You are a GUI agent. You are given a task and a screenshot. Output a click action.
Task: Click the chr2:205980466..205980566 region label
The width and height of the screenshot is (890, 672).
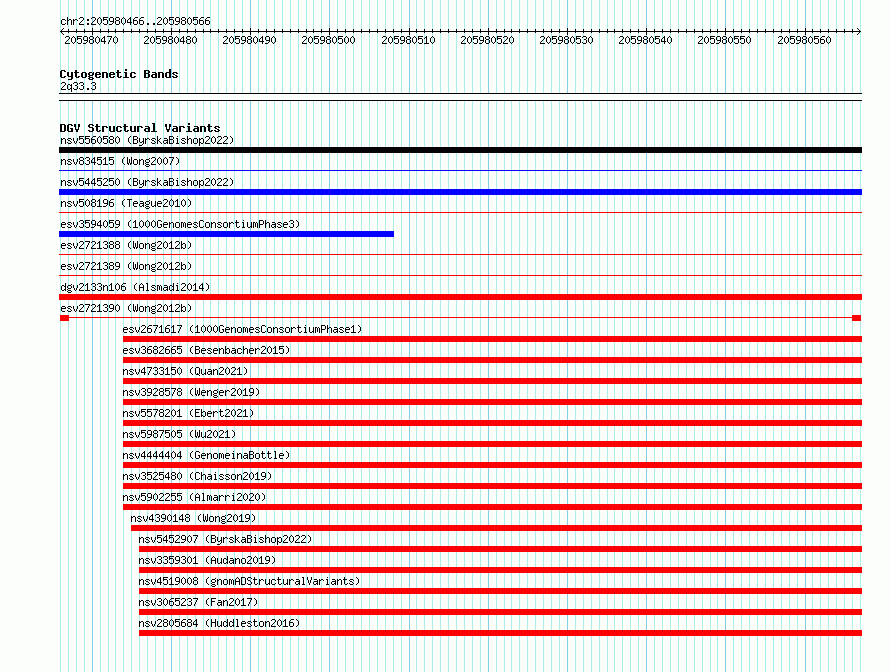click(135, 21)
